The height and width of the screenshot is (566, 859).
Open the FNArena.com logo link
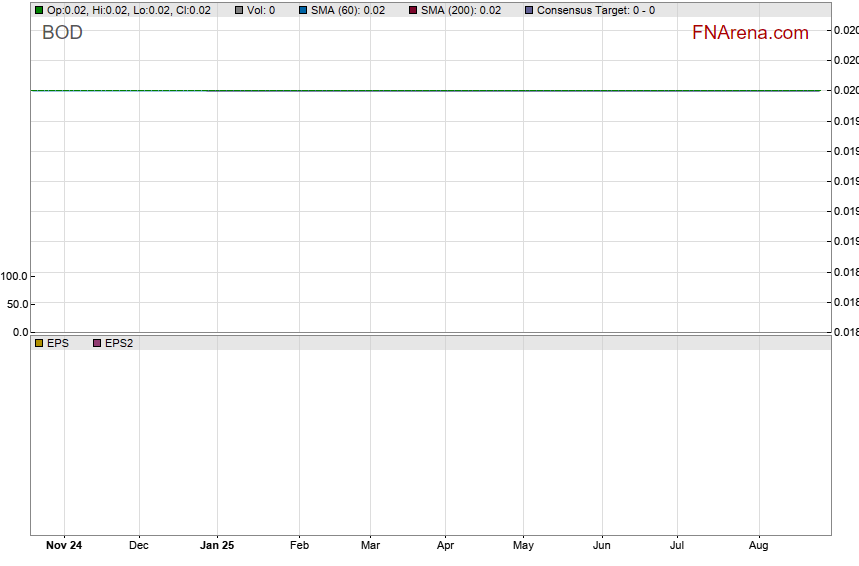[750, 33]
